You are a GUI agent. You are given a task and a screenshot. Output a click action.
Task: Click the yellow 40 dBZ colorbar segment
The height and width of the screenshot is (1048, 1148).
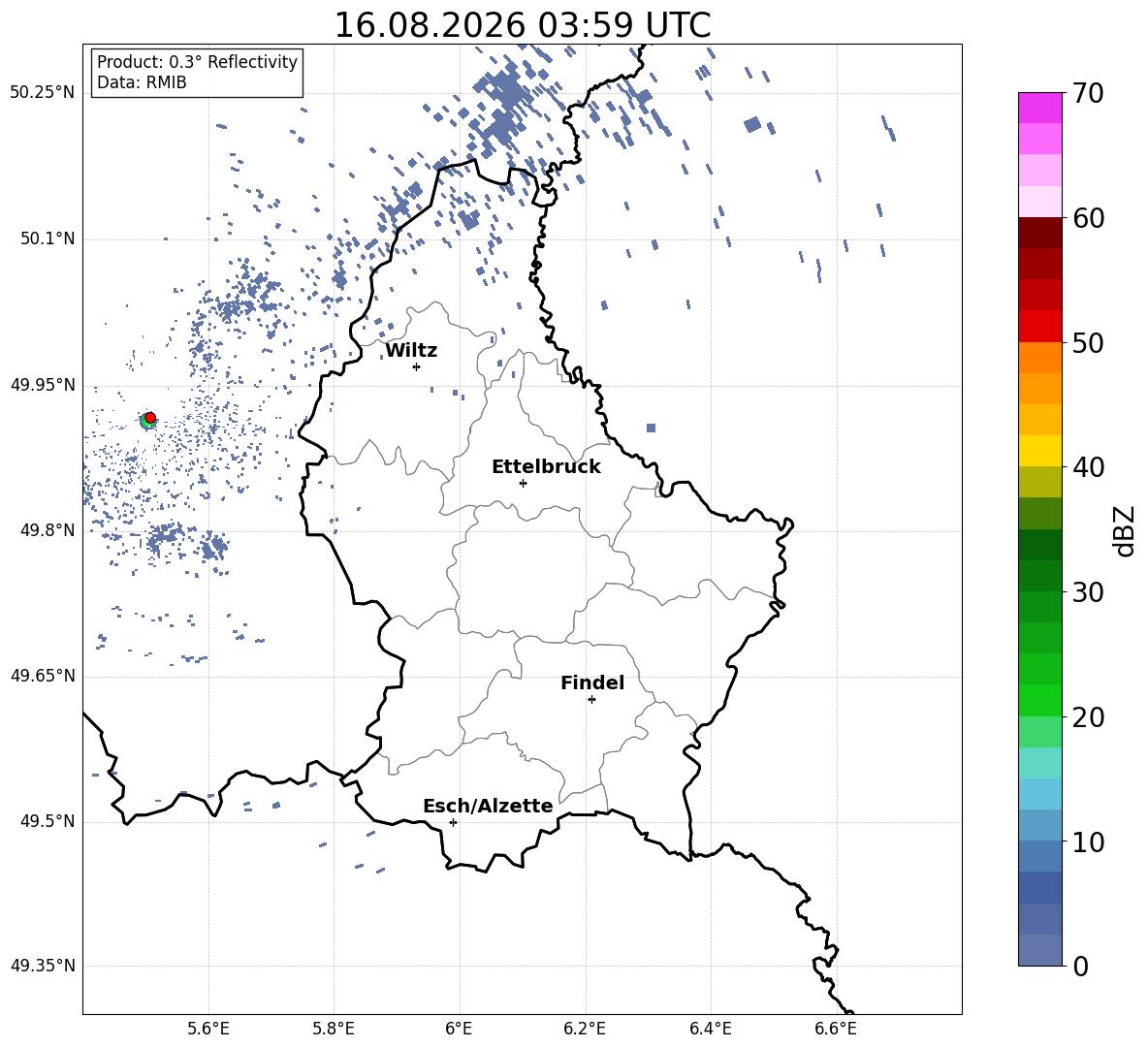(x=1039, y=451)
